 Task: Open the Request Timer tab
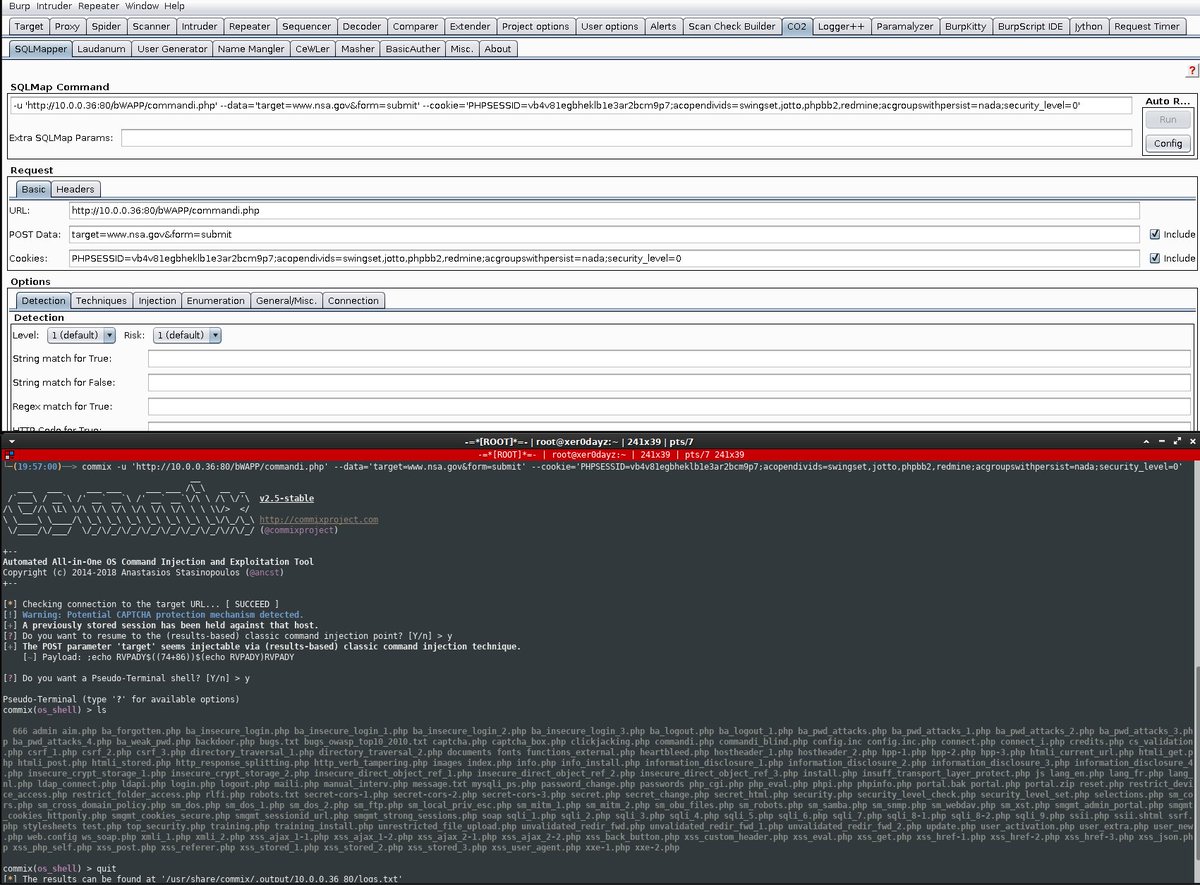1147,27
